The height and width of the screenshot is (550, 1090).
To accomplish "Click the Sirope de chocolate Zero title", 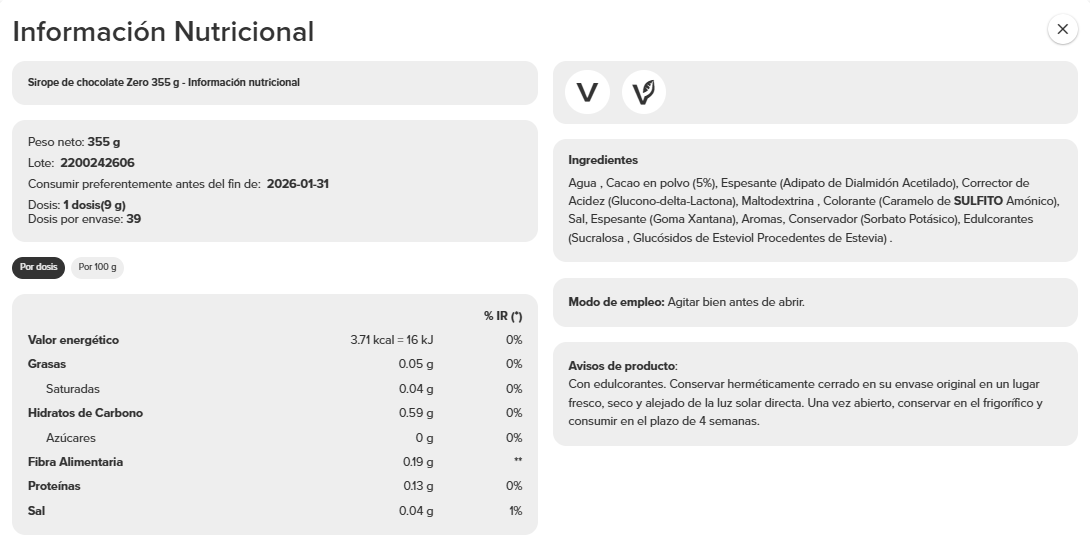I will click(164, 82).
